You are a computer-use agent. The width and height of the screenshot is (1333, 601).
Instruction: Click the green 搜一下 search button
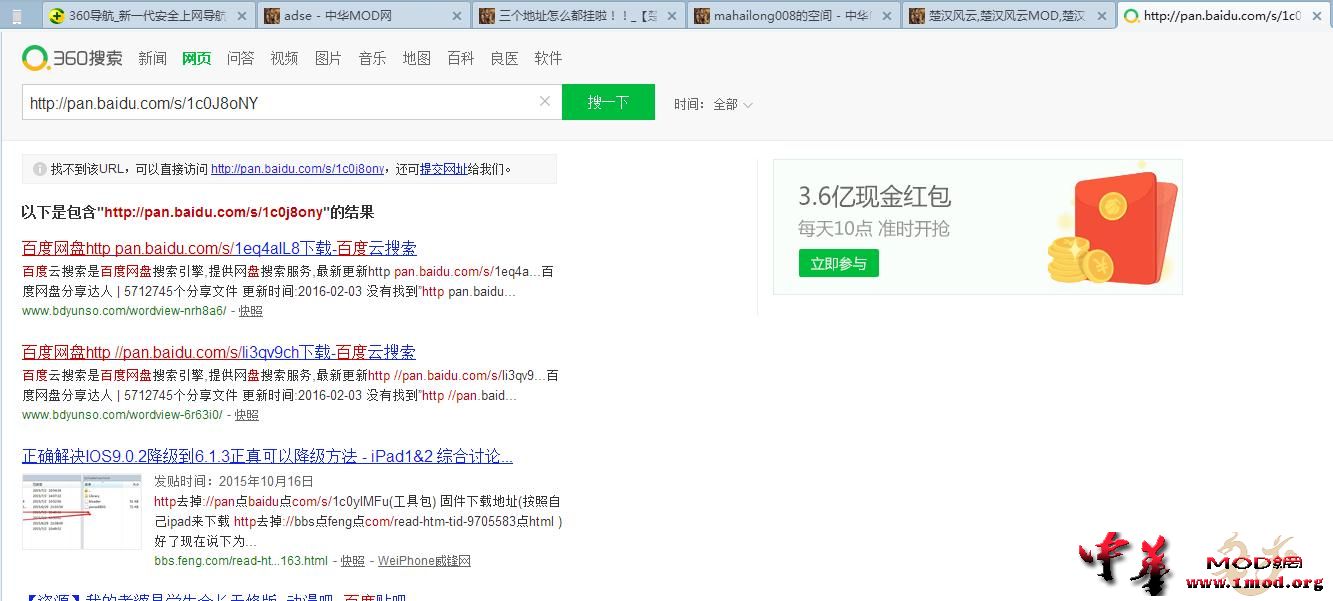coord(608,102)
